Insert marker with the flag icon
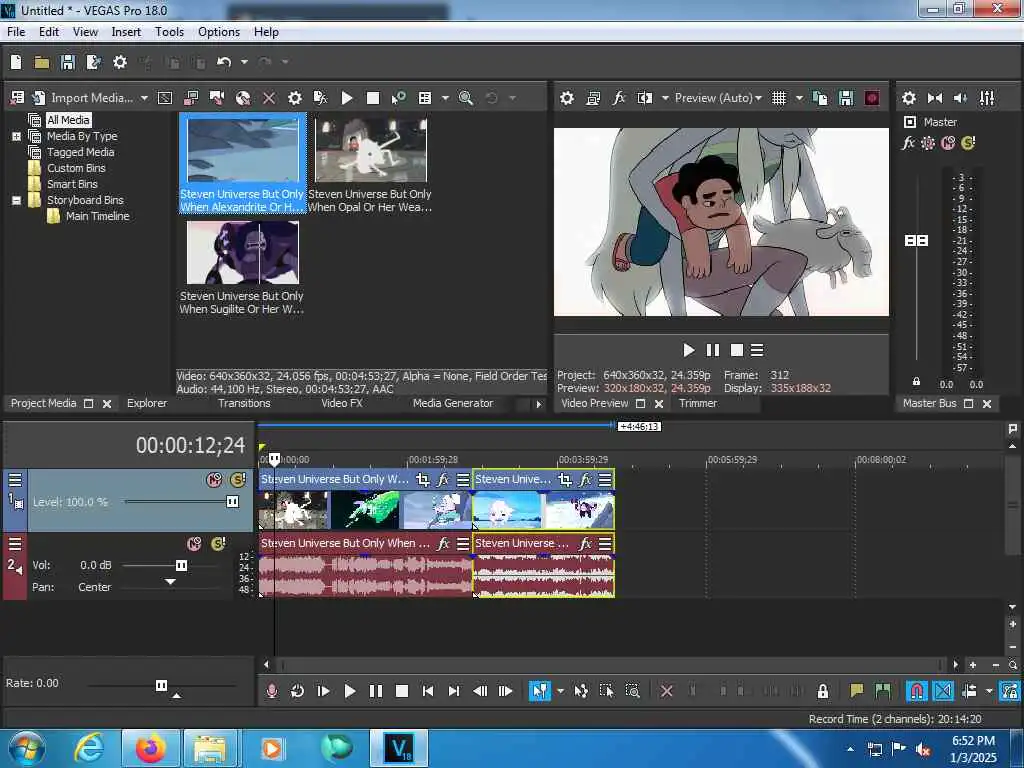The height and width of the screenshot is (768, 1024). (x=857, y=691)
